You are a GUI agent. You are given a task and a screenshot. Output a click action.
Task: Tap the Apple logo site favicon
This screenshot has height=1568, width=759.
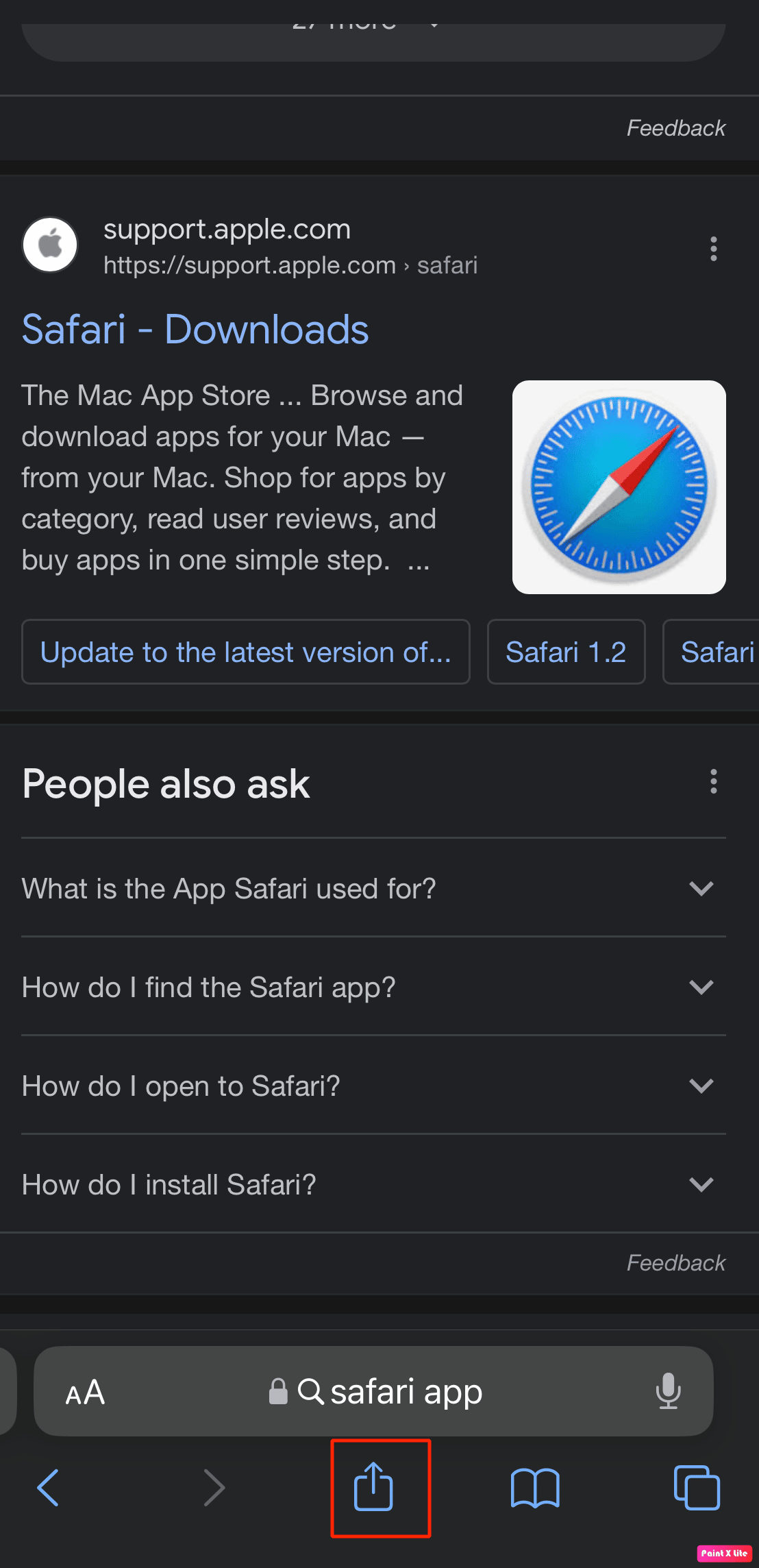coord(50,245)
